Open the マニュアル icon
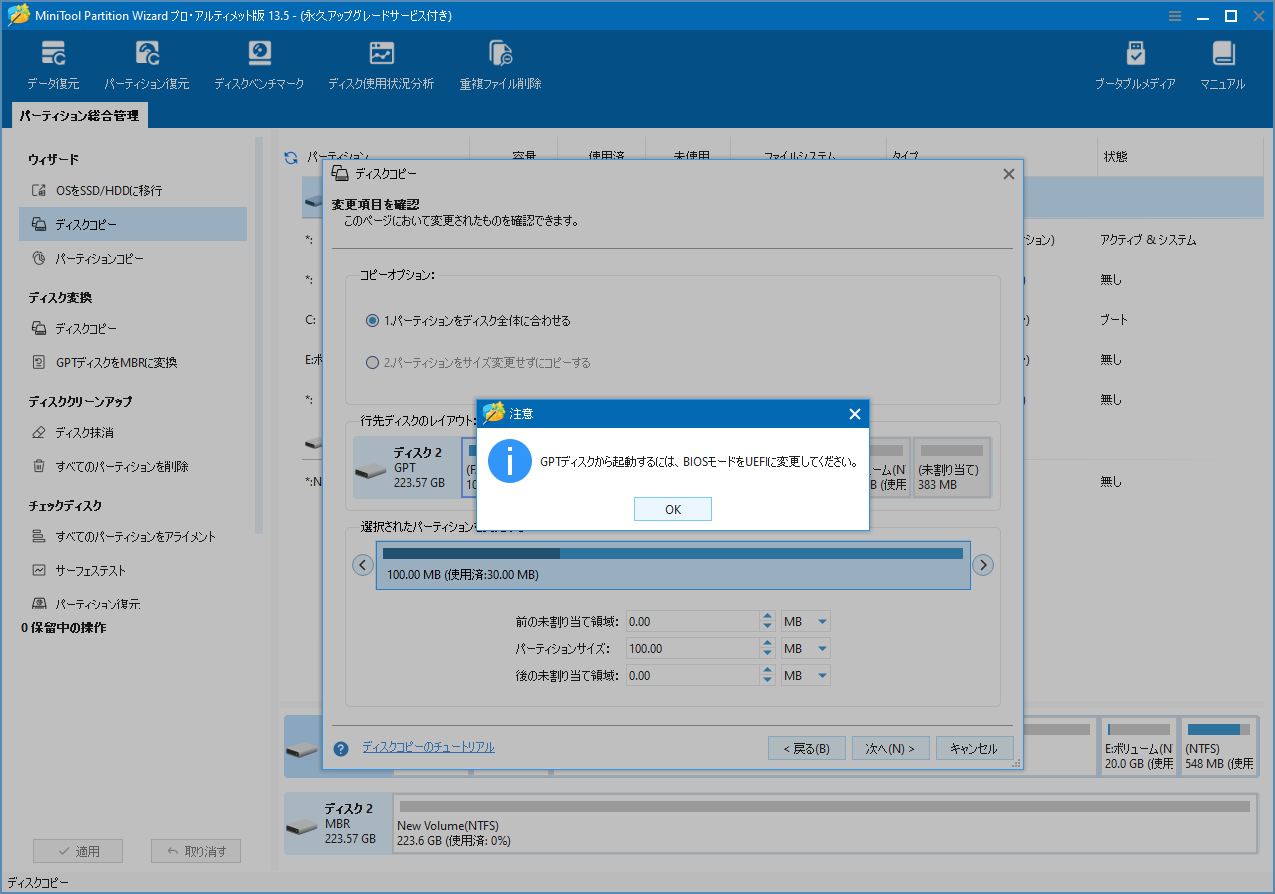Image resolution: width=1275 pixels, height=894 pixels. coord(1222,64)
